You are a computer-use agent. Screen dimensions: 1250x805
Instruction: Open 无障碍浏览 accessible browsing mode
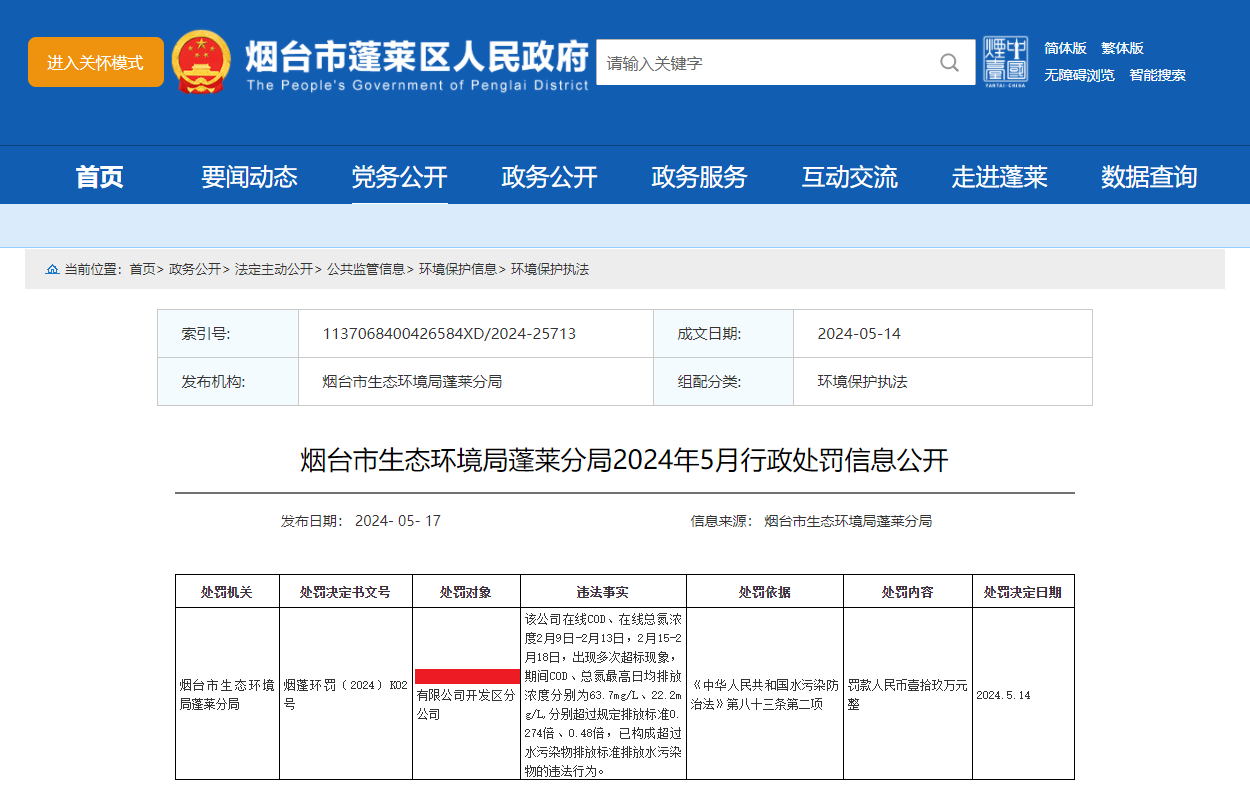pos(1080,74)
